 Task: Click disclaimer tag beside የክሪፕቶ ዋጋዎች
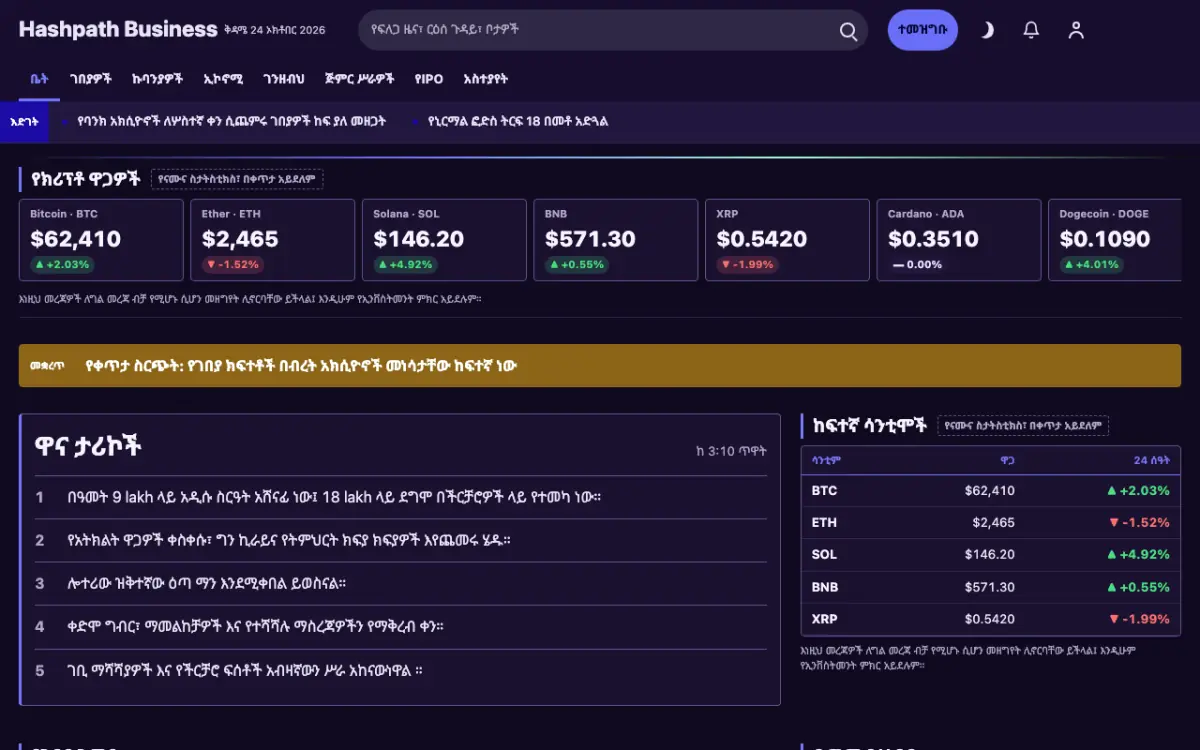(237, 179)
